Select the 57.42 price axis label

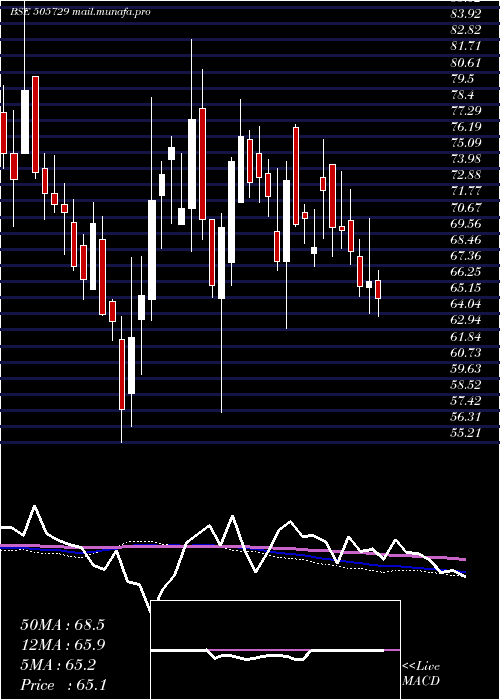click(466, 401)
